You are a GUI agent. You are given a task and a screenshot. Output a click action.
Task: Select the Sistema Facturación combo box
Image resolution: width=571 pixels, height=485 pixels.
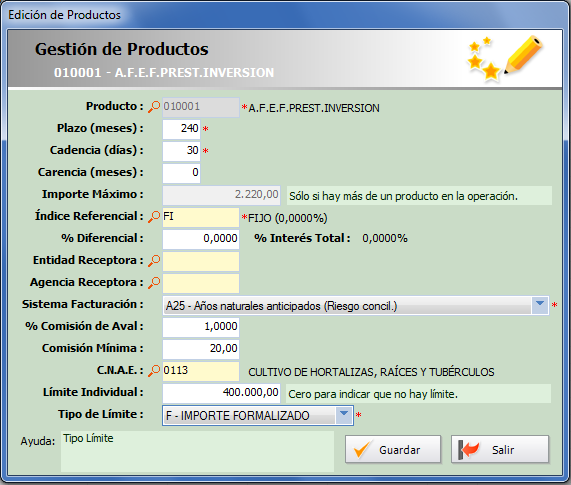355,305
